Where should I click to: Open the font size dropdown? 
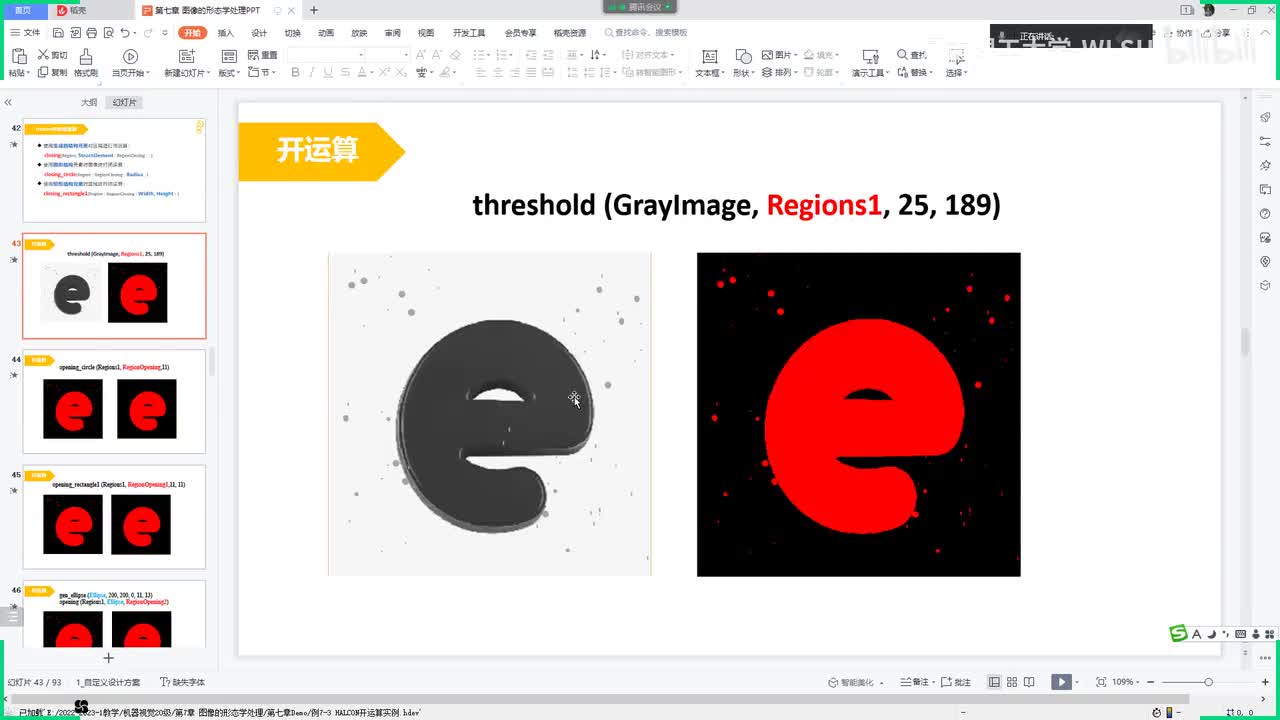click(x=406, y=55)
